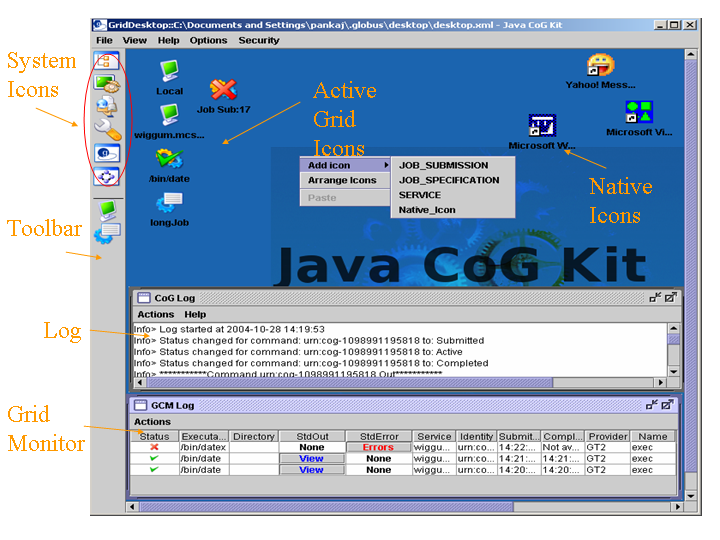Open the Options menu in menu bar
The height and width of the screenshot is (540, 720).
point(208,41)
